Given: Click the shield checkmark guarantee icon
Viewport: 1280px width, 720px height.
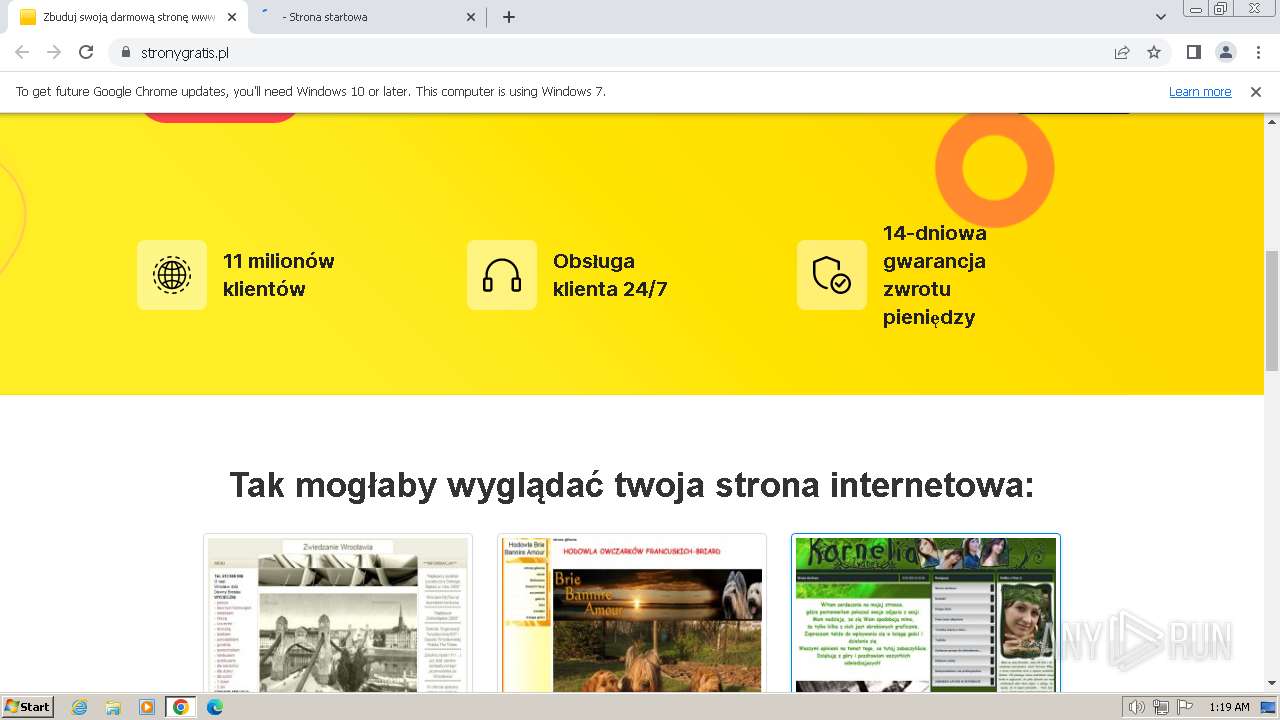Looking at the screenshot, I should tap(832, 275).
